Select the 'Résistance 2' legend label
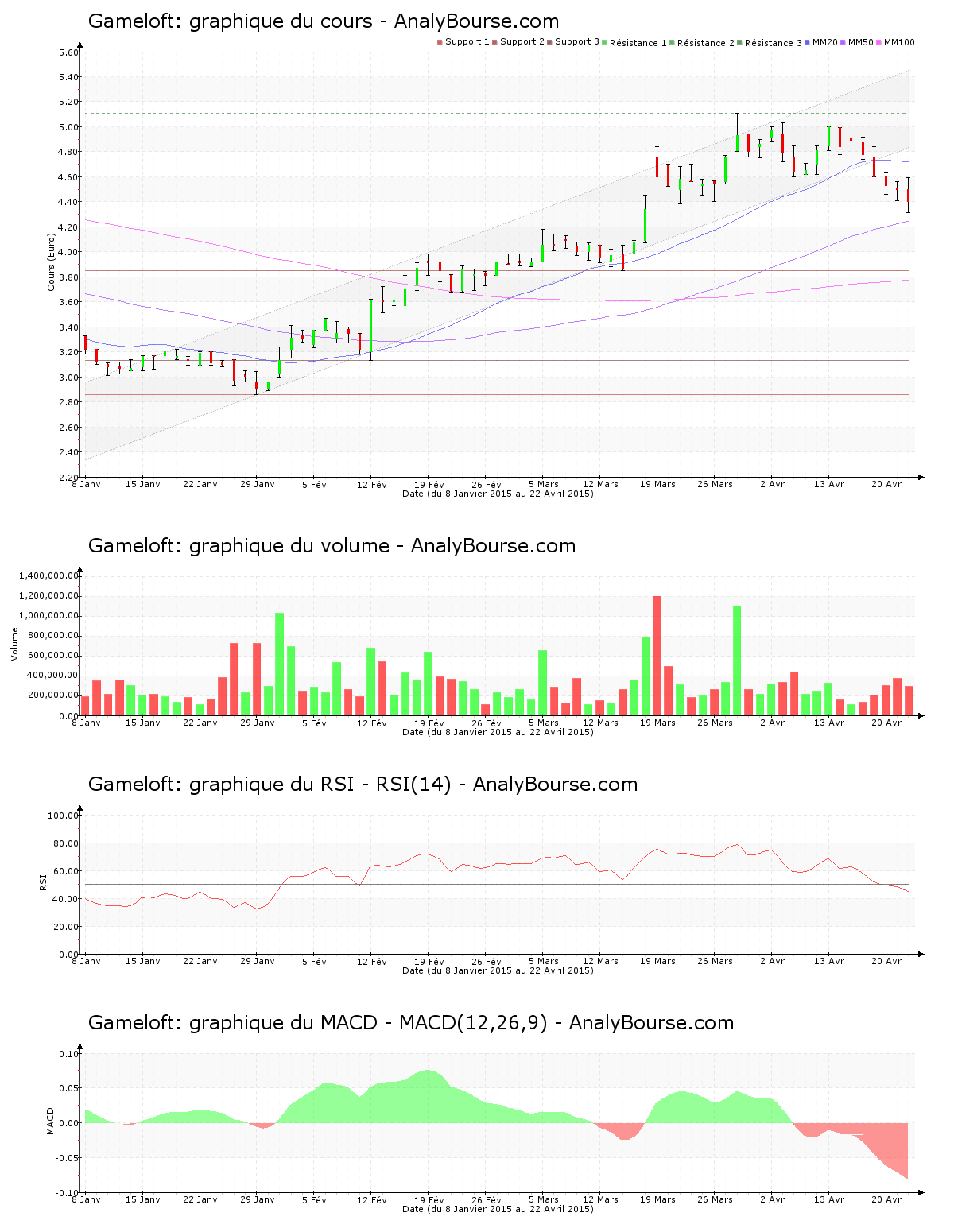 click(706, 43)
